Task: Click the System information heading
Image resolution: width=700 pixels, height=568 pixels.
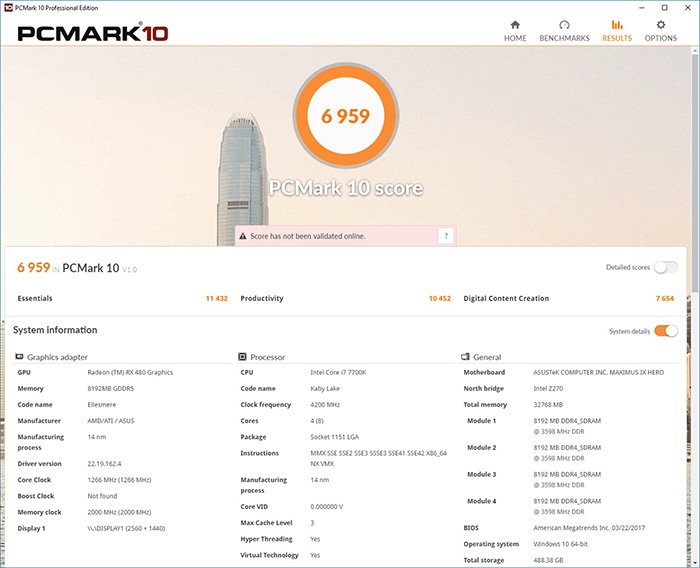Action: click(55, 330)
